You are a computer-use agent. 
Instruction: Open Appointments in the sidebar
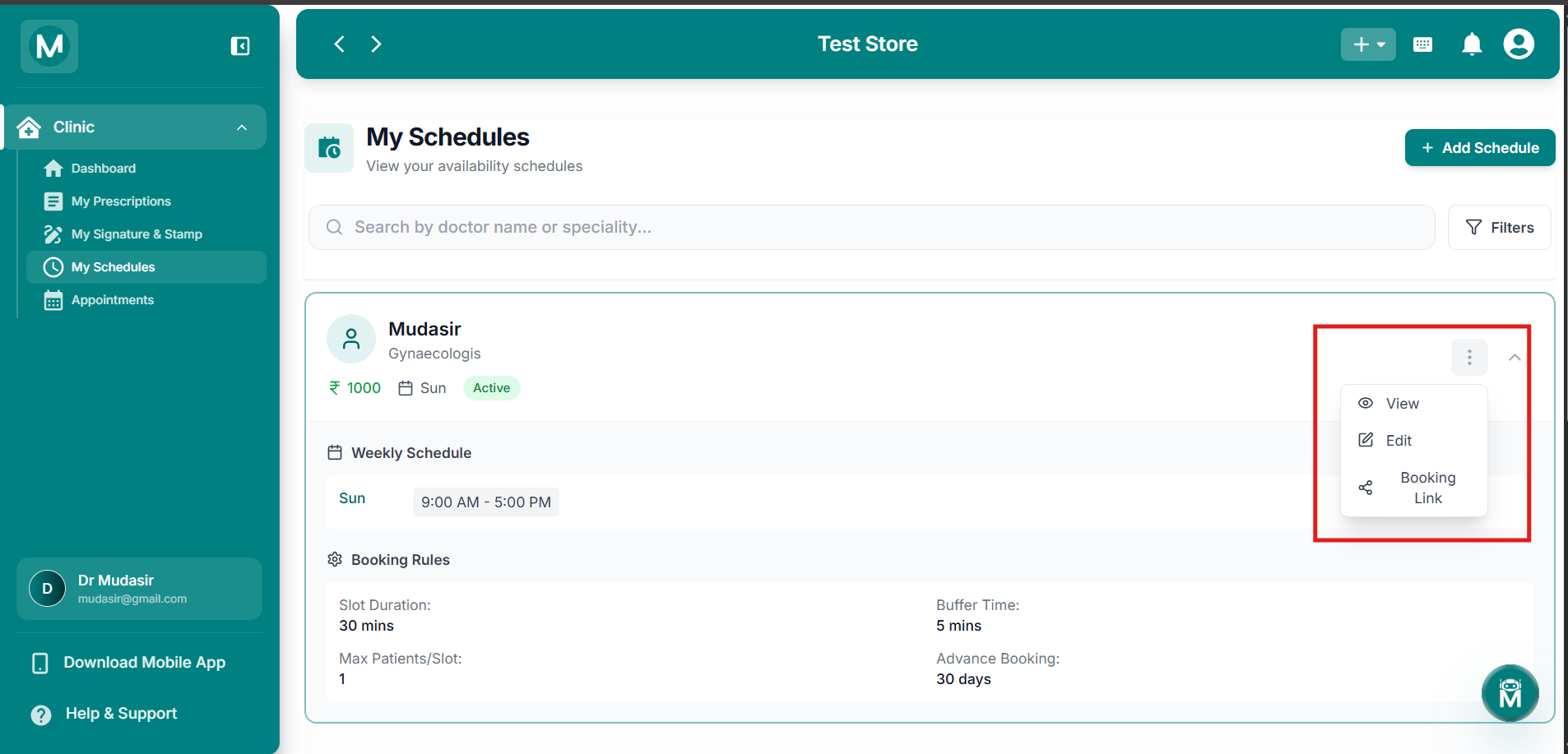pos(146,300)
